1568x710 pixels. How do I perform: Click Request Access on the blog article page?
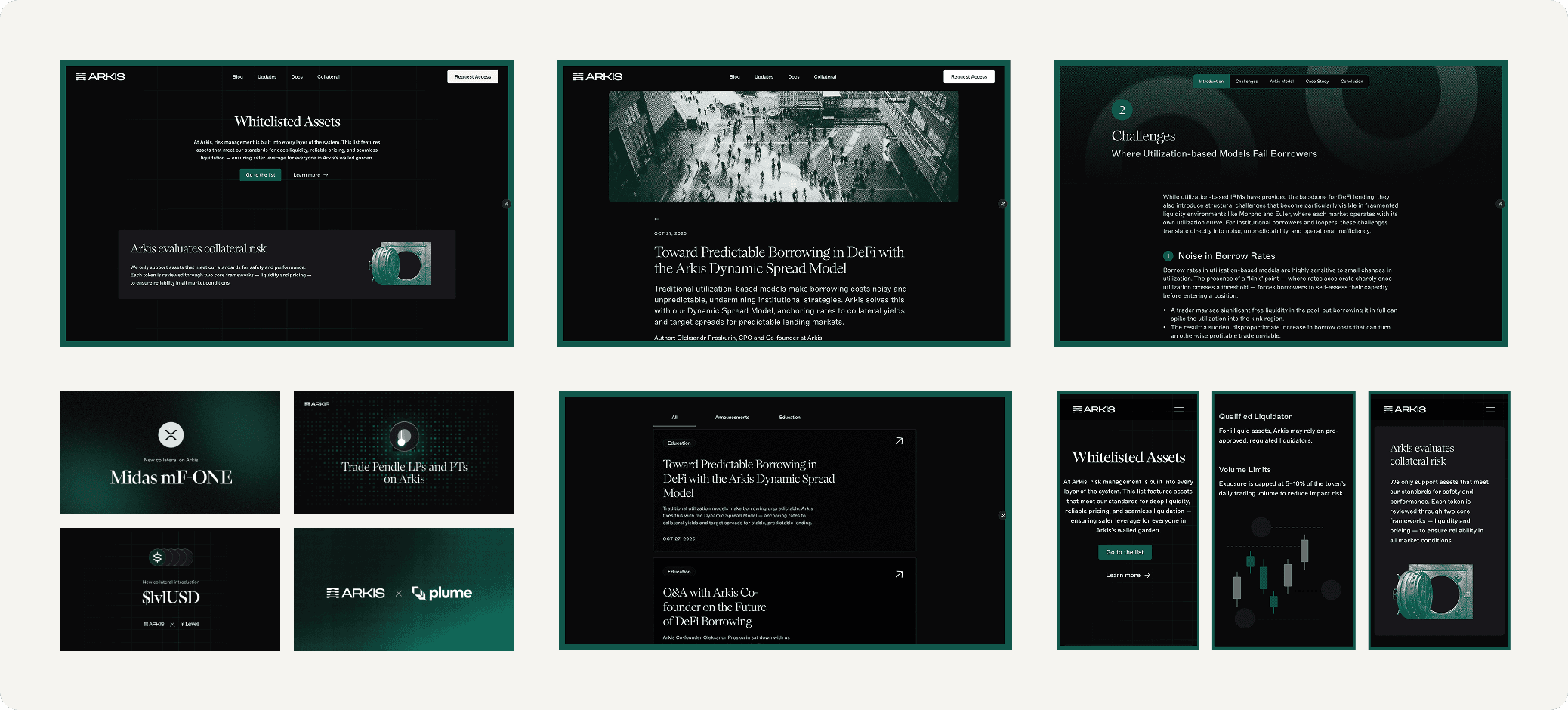coord(969,76)
